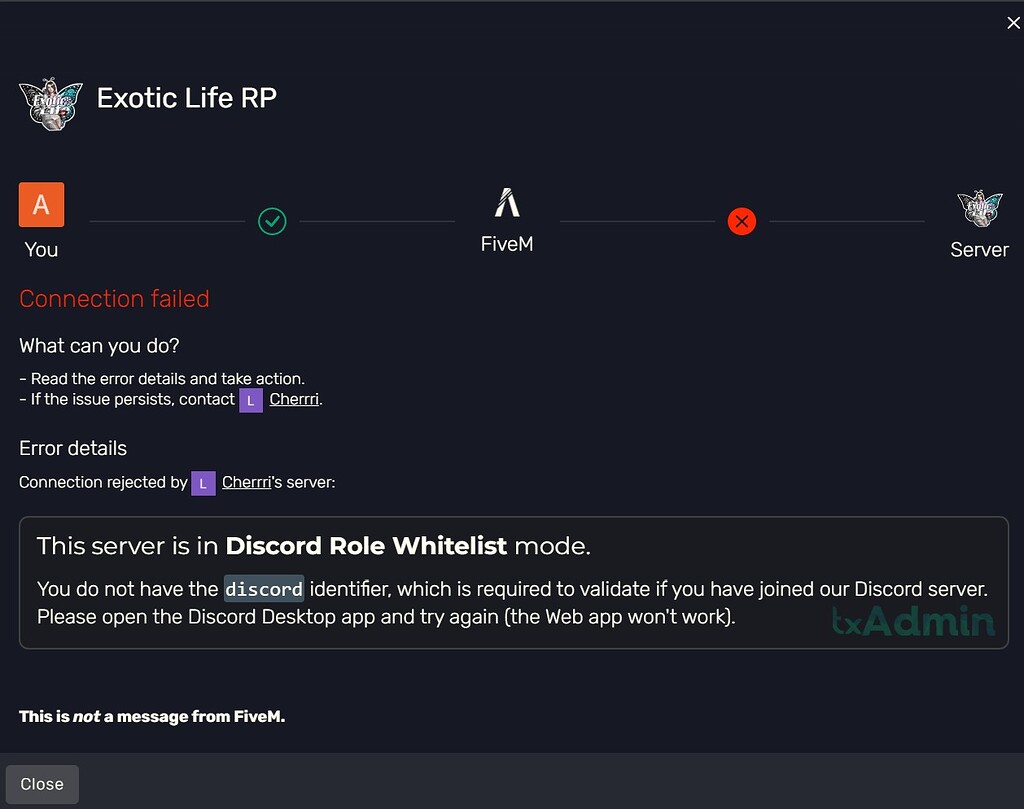Viewport: 1024px width, 809px height.
Task: Select the orange 'A' avatar above You
Action: click(41, 204)
